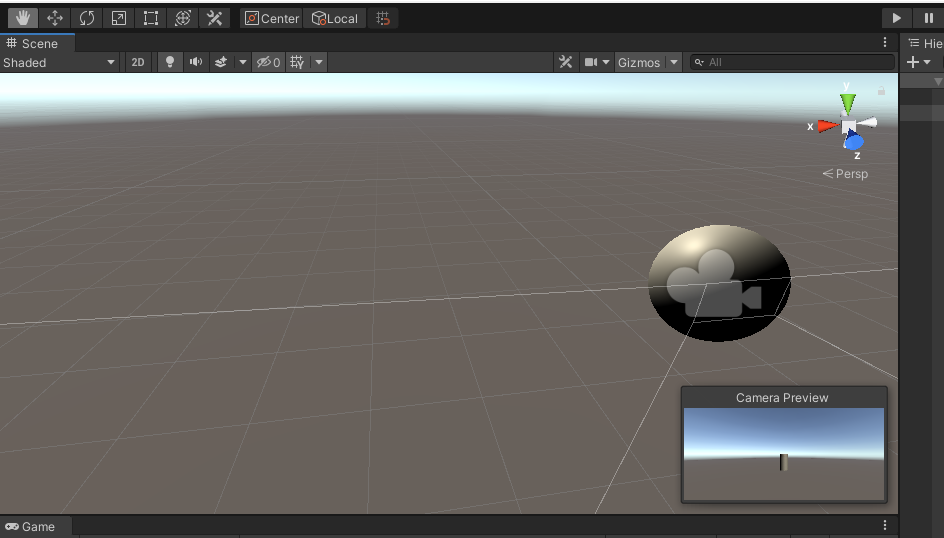Toggle pivot mode Center button
944x538 pixels.
[272, 19]
